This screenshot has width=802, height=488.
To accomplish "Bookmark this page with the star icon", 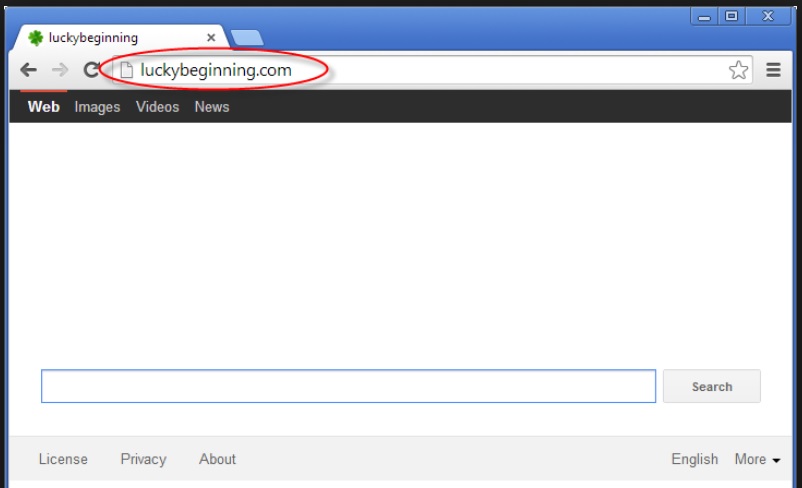I will click(738, 70).
